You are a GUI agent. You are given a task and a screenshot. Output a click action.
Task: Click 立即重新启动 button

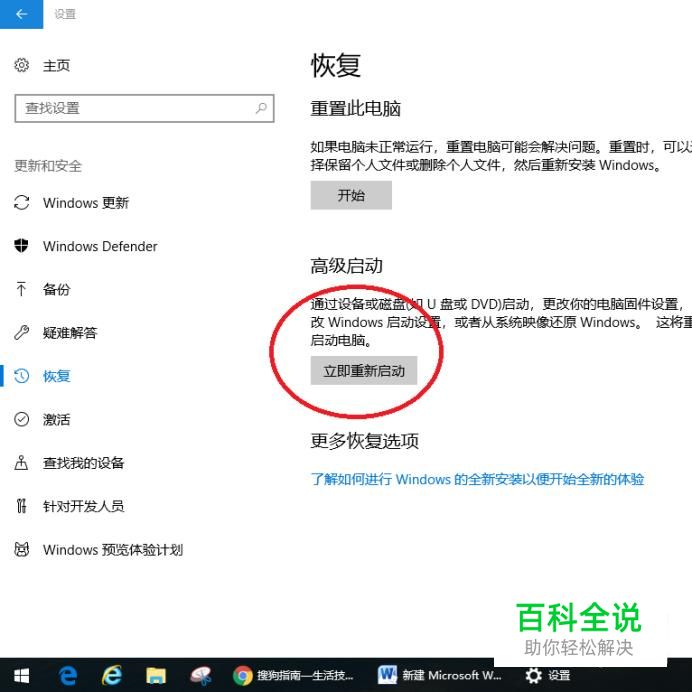[x=364, y=370]
